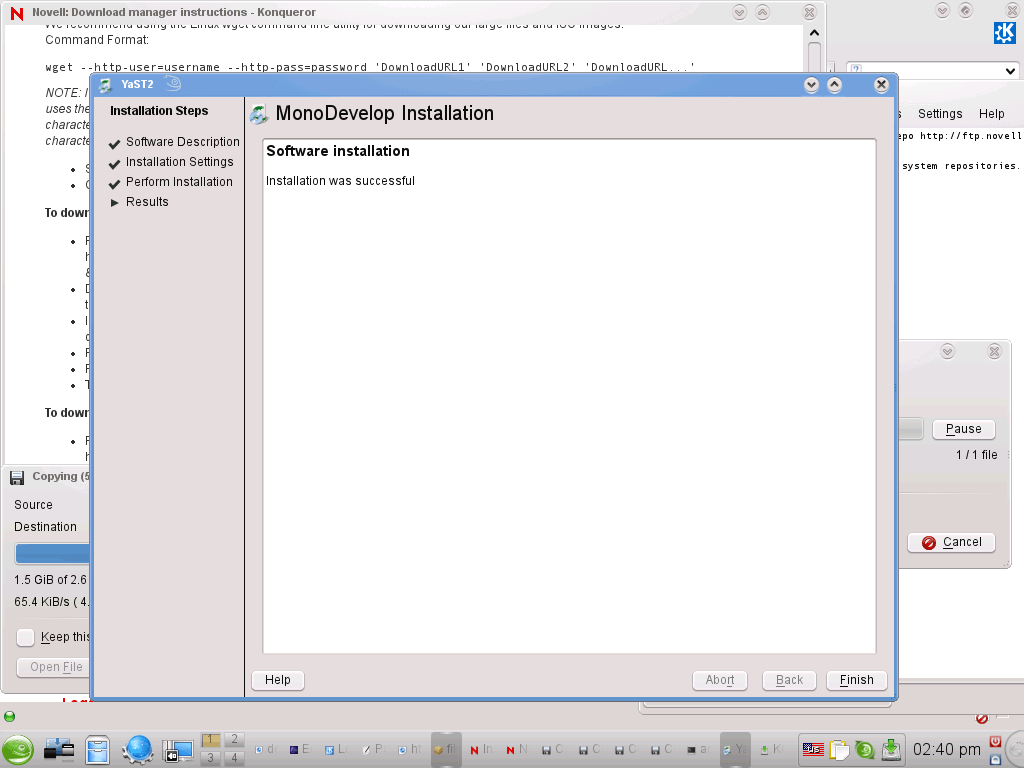1024x768 pixels.
Task: Pause the transfer in the small dialog
Action: pos(963,429)
